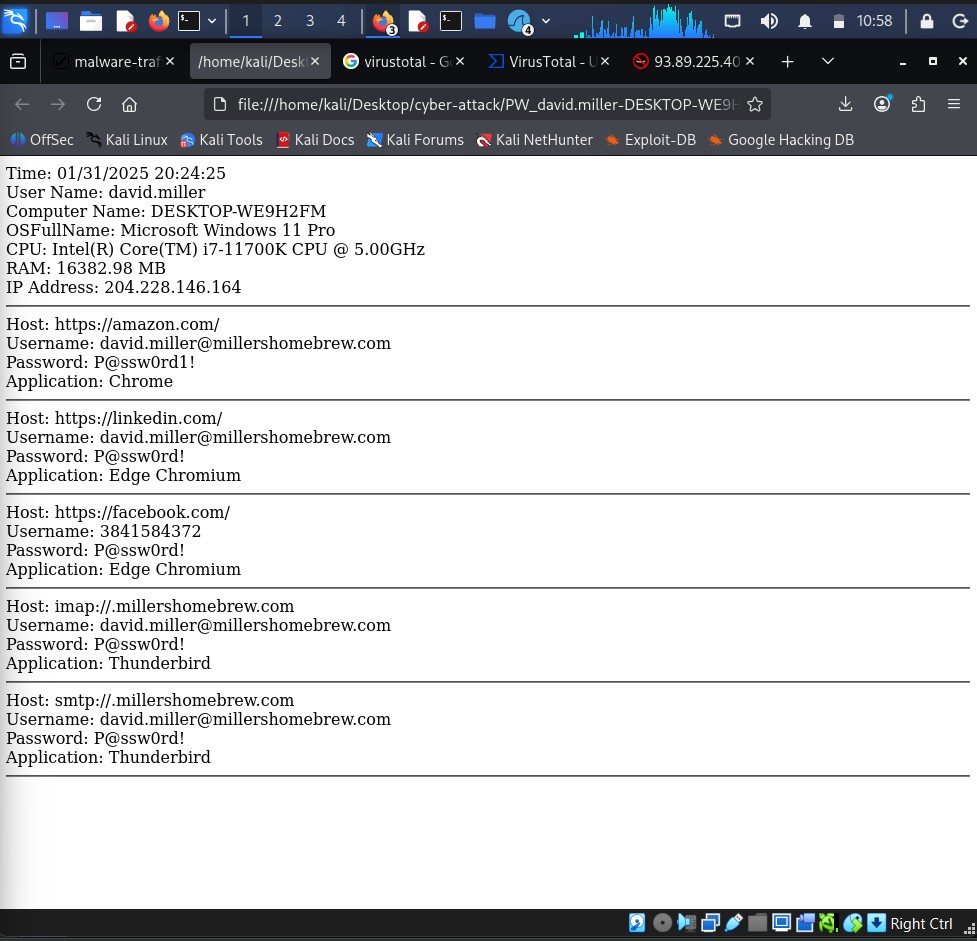Image resolution: width=977 pixels, height=941 pixels.
Task: Open the session logout icon
Action: point(960,21)
